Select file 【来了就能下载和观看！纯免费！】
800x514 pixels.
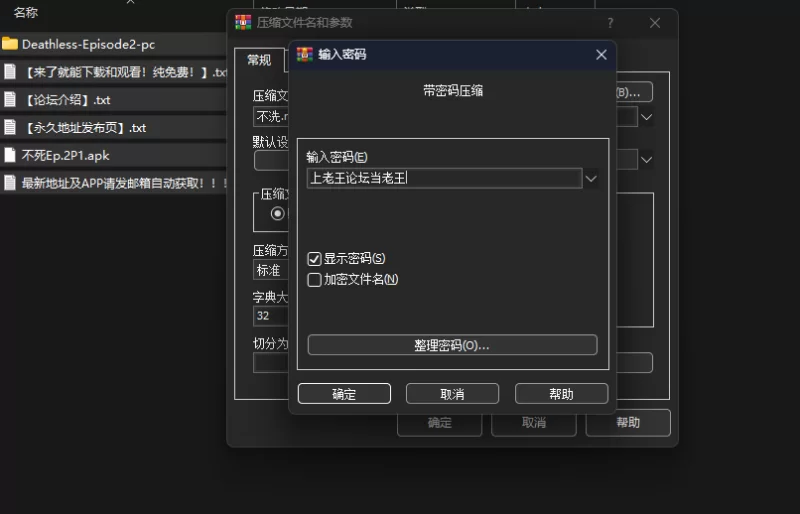click(124, 71)
